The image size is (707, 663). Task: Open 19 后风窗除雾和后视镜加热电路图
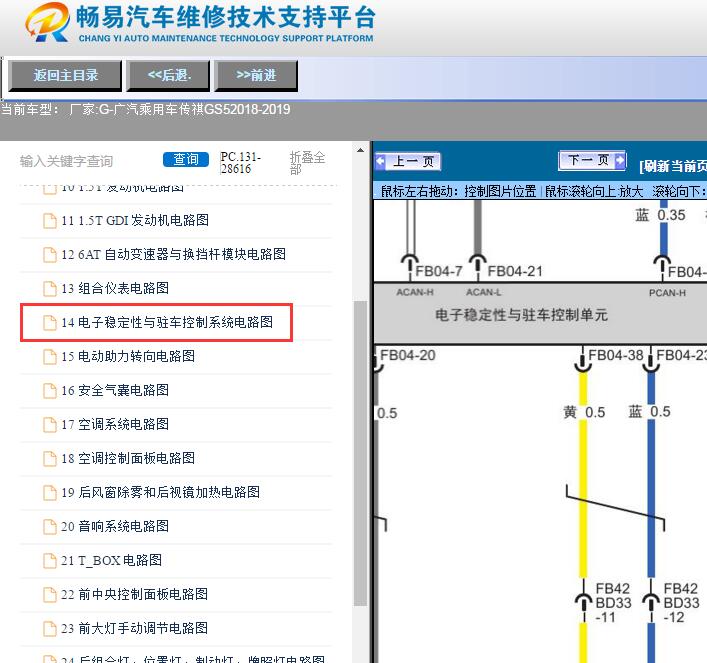coord(161,492)
